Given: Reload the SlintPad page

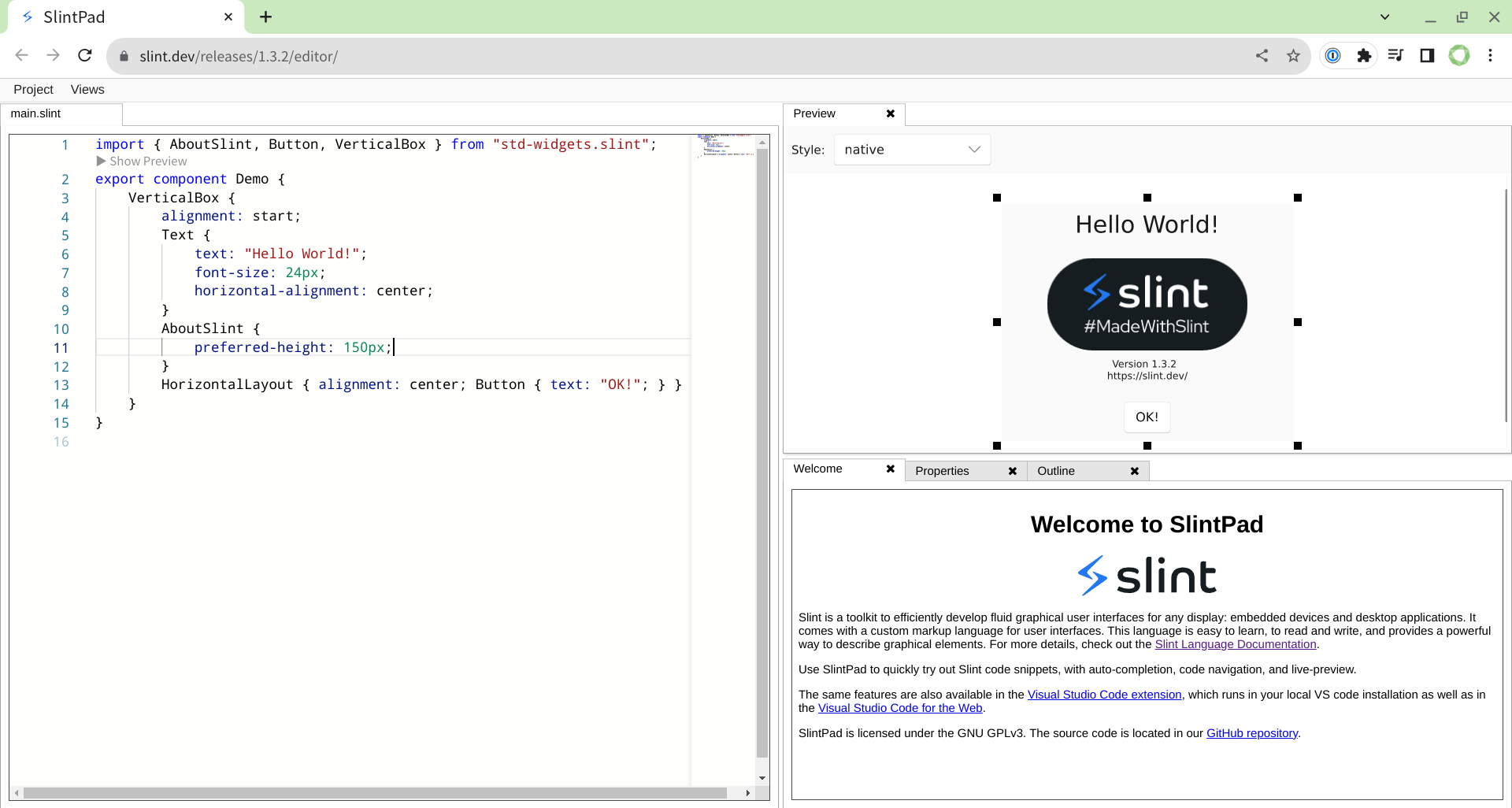Looking at the screenshot, I should [x=84, y=55].
